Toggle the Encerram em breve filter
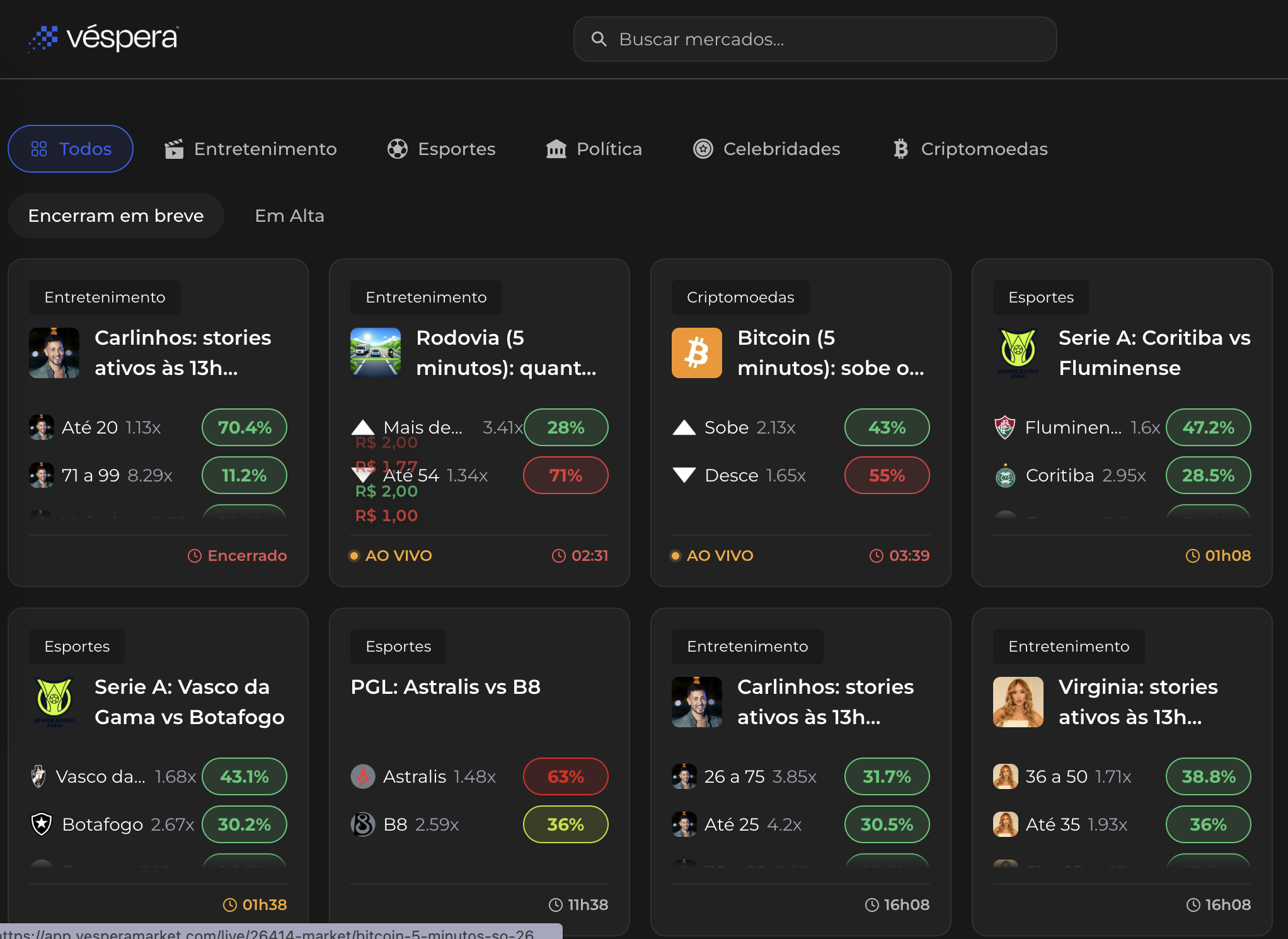This screenshot has height=939, width=1288. pos(115,216)
